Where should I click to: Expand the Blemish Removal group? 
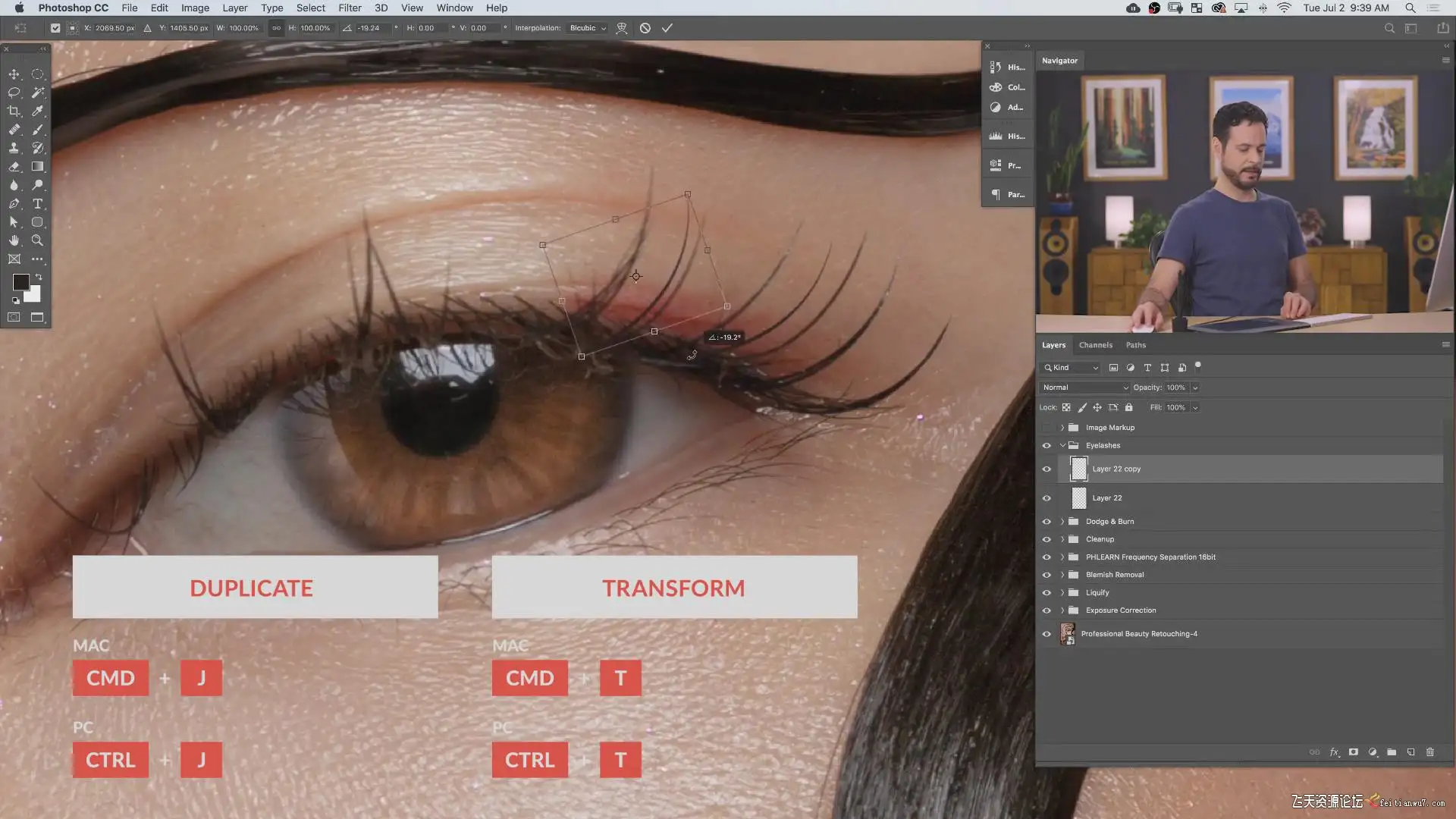tap(1062, 575)
